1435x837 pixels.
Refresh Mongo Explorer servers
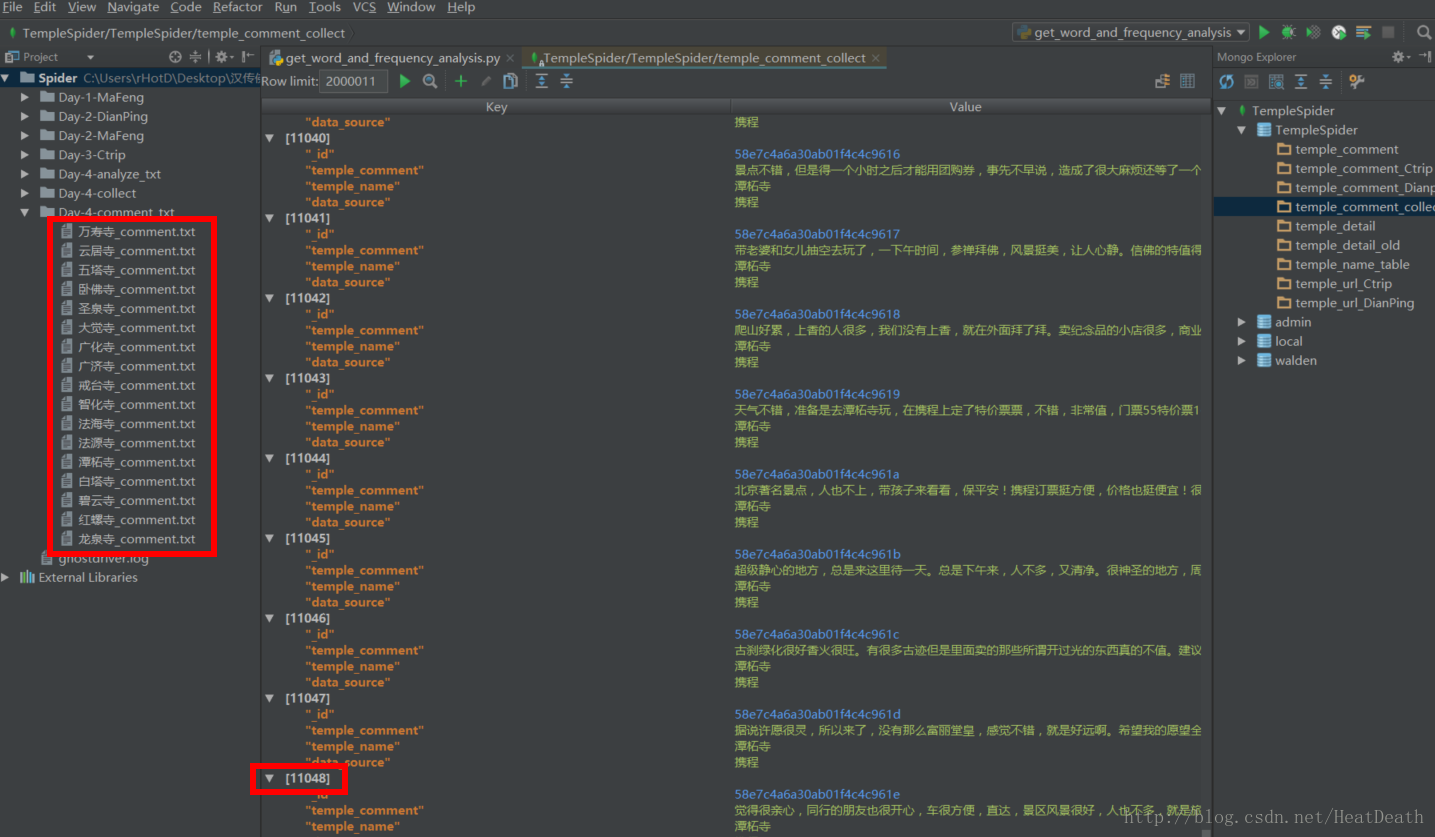coord(1226,81)
